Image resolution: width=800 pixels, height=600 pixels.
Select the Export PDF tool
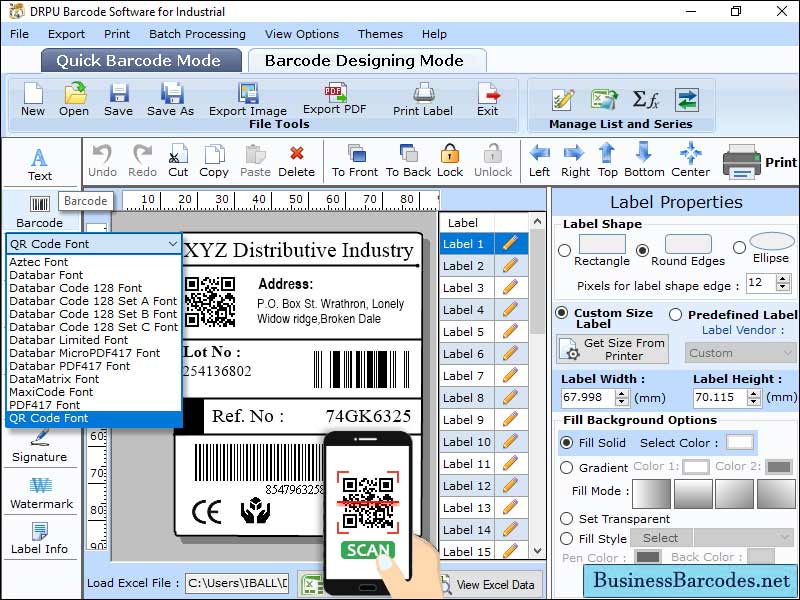point(336,100)
